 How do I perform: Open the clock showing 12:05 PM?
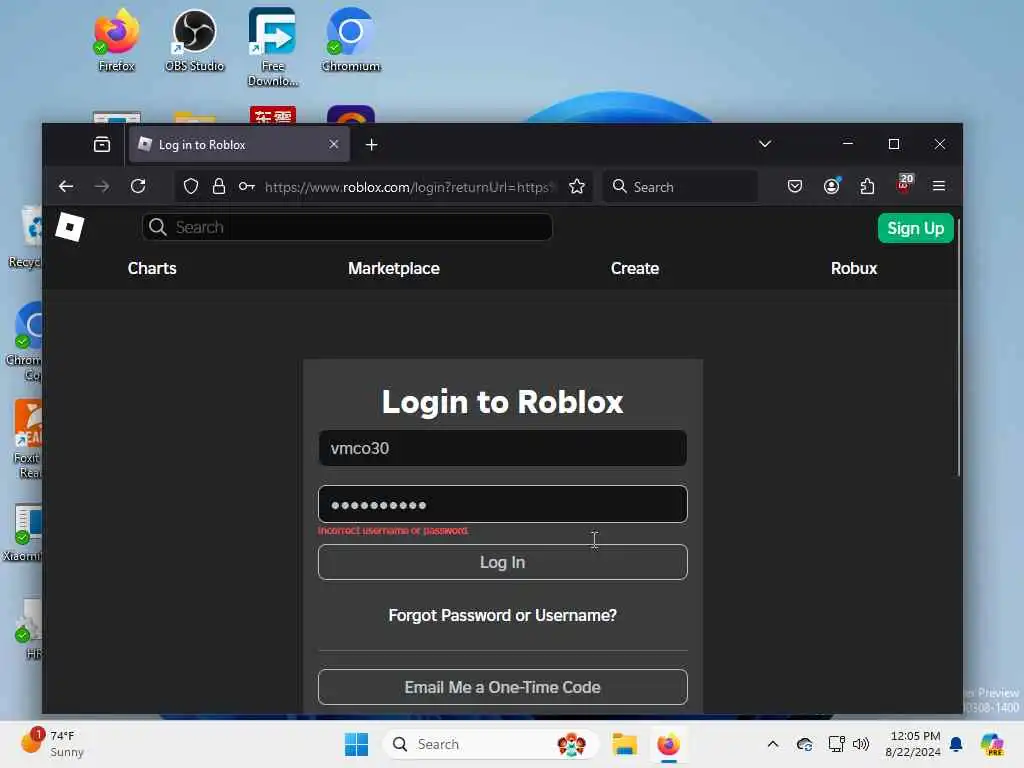click(913, 744)
